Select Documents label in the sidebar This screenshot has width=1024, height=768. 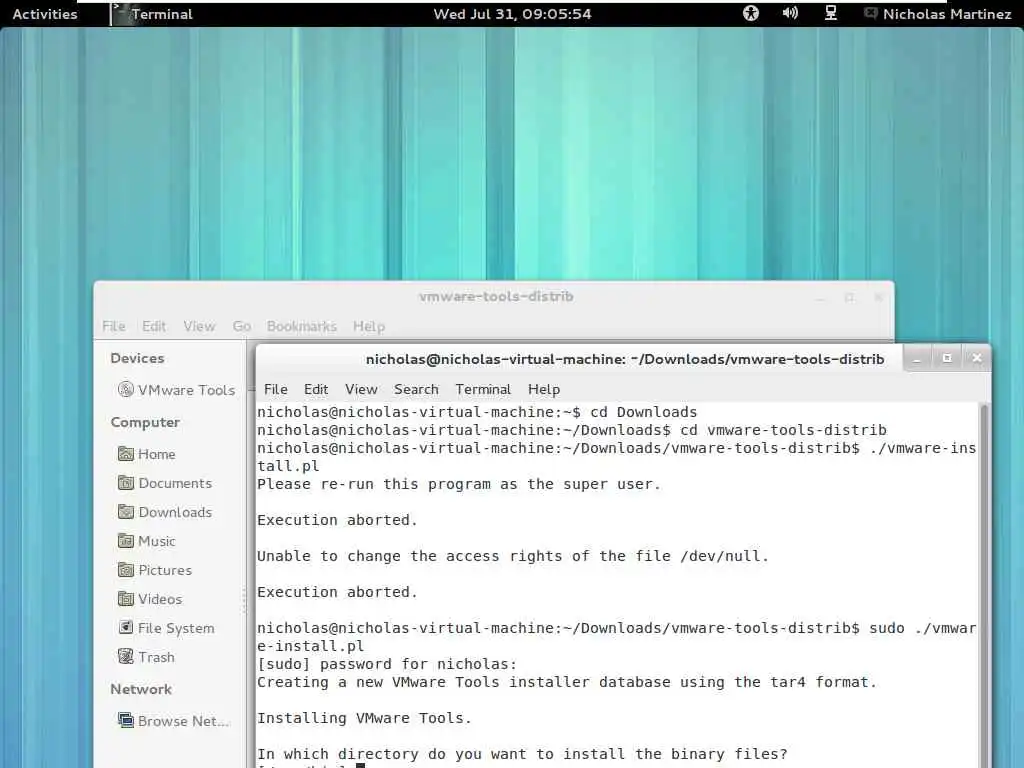(x=175, y=483)
